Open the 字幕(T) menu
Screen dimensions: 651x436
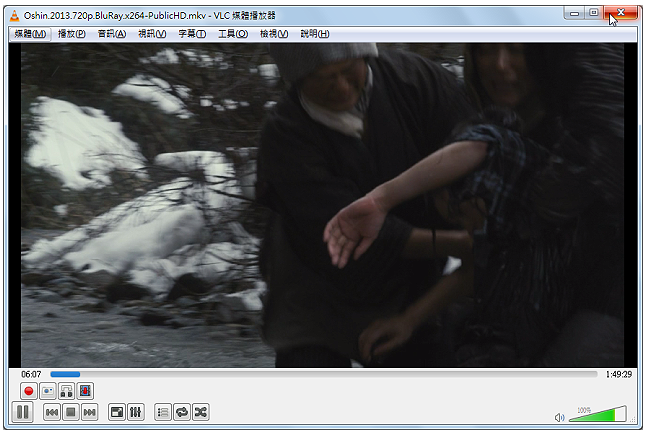point(192,34)
